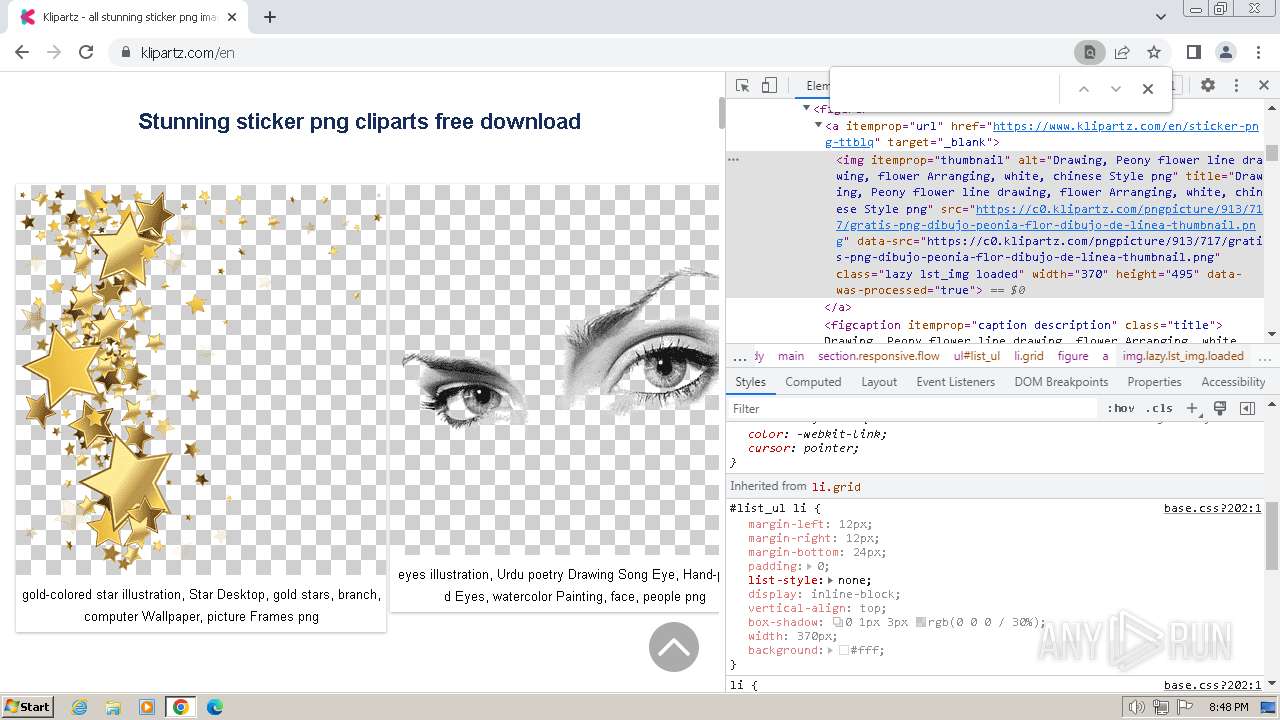1280x720 pixels.
Task: Bookmark this tab with the star icon
Action: coord(1154,52)
